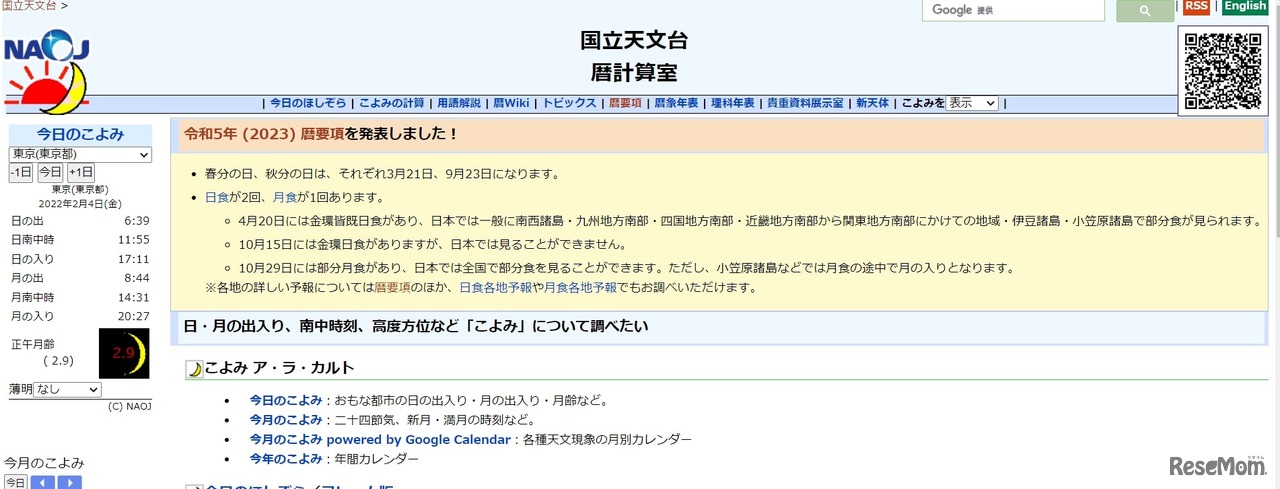Image resolution: width=1280 pixels, height=489 pixels.
Task: Focus the Google custom search field
Action: point(1014,10)
